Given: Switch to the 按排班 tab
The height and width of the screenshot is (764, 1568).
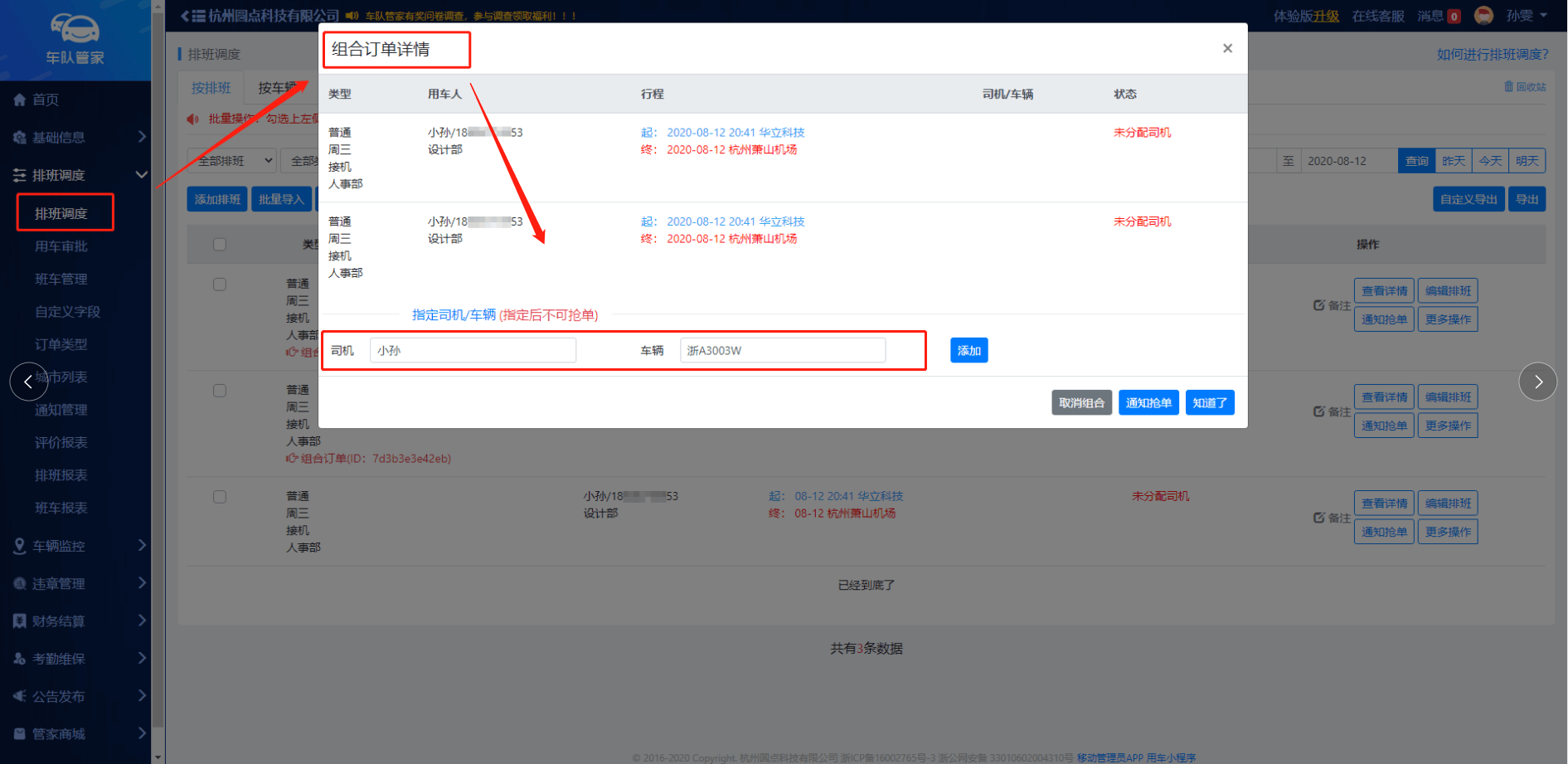Looking at the screenshot, I should pos(211,88).
